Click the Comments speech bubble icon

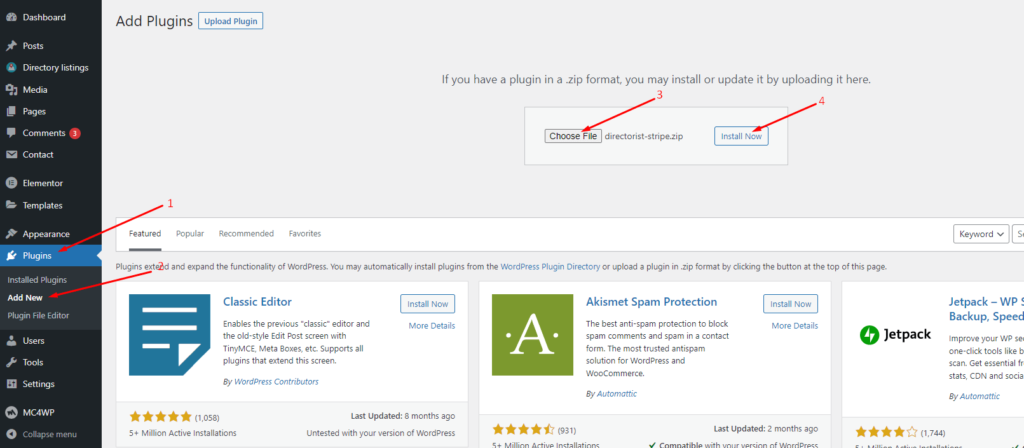(11, 133)
